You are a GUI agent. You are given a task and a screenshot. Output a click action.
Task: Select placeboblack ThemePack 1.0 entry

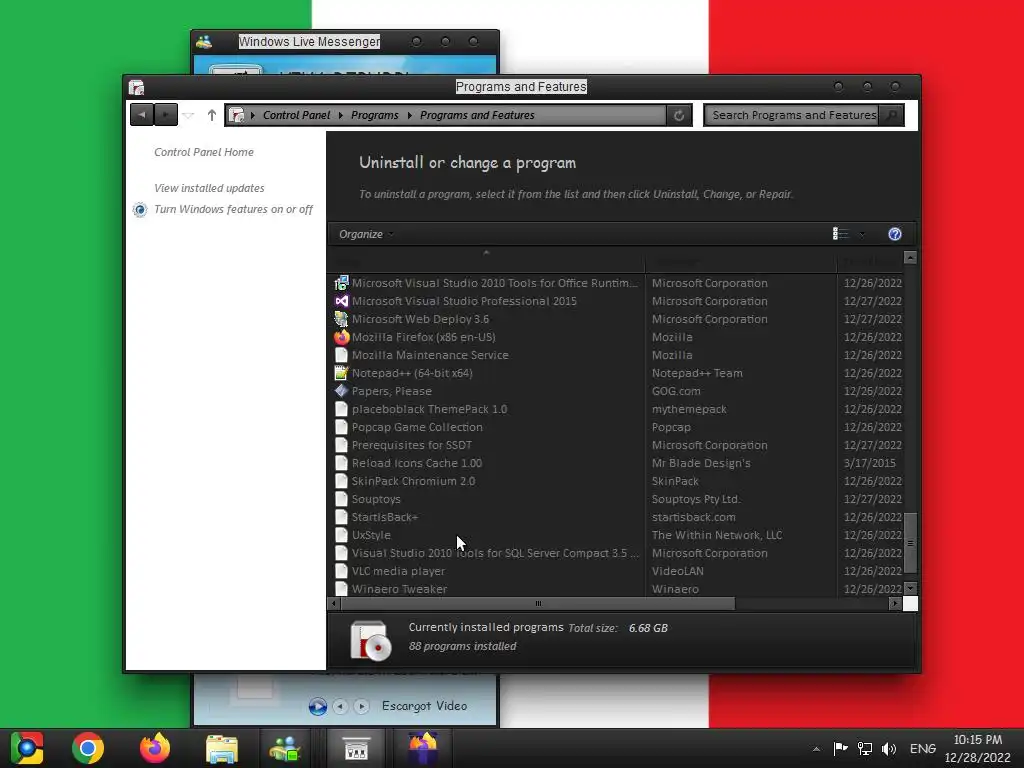pyautogui.click(x=429, y=409)
